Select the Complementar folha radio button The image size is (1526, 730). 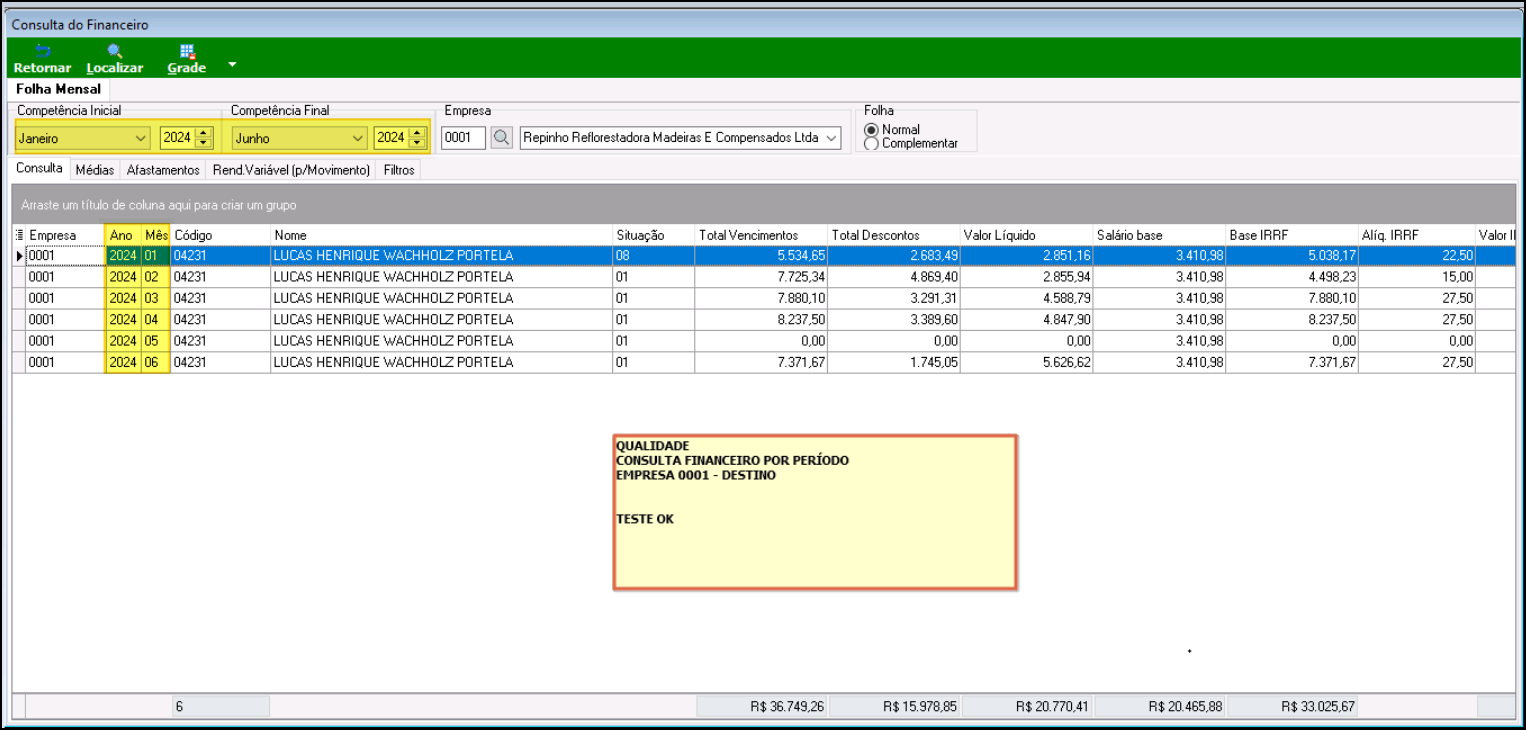[871, 144]
